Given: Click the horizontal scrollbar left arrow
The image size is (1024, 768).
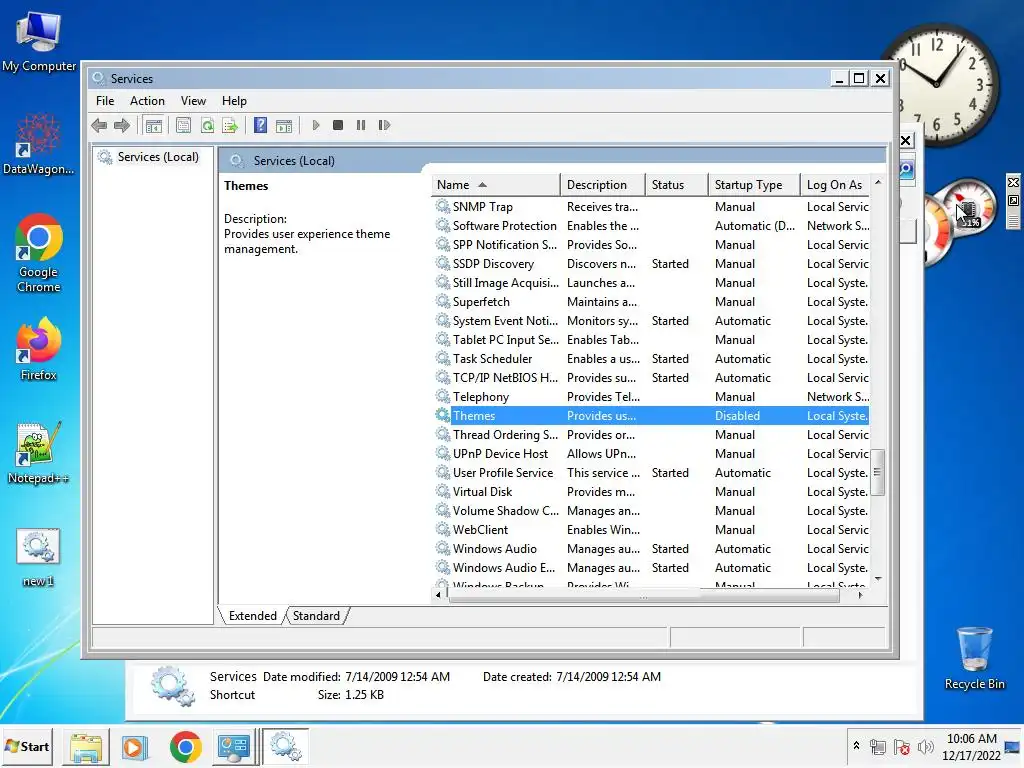Looking at the screenshot, I should point(438,595).
